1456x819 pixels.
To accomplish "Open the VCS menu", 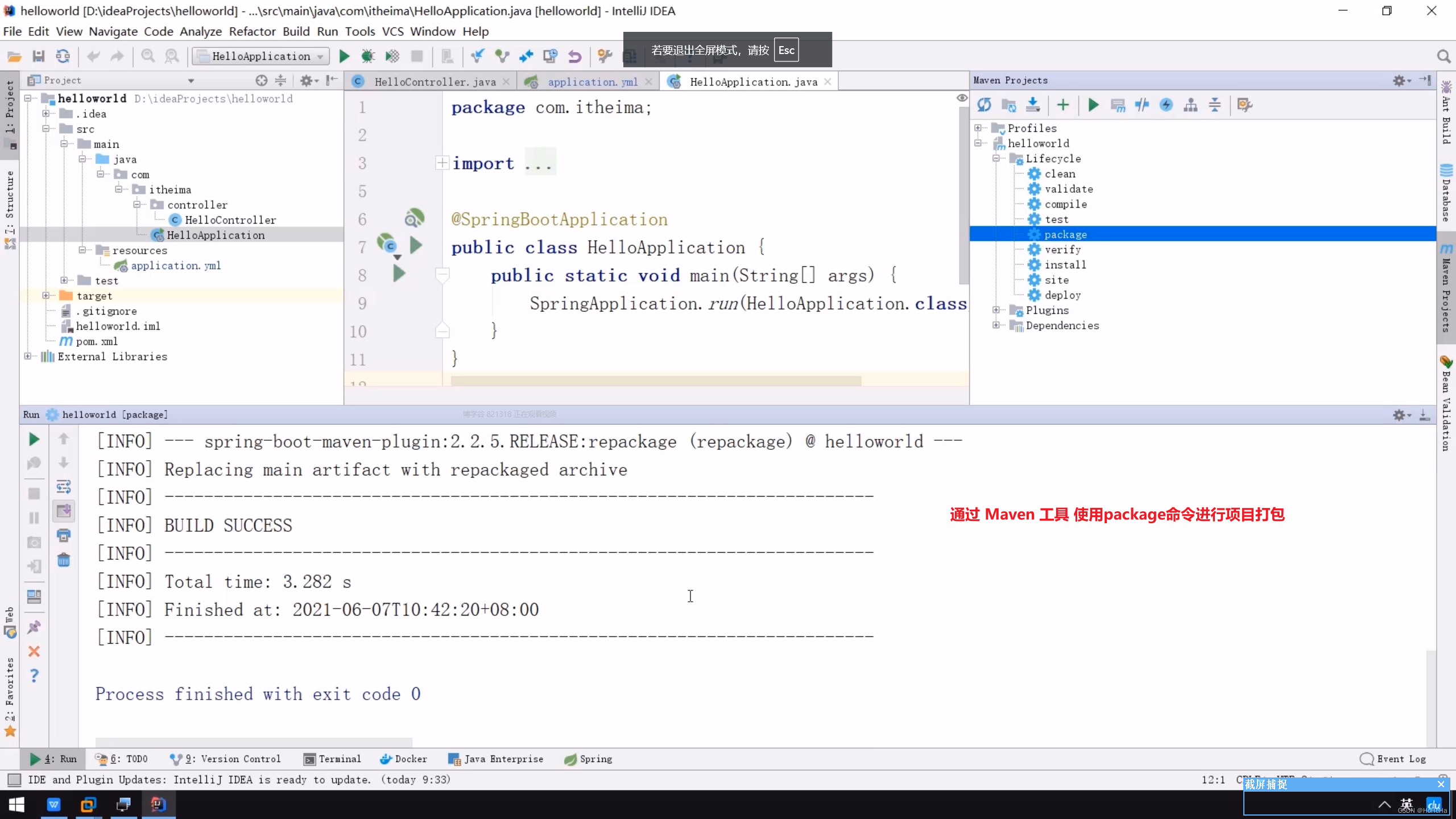I will 393,31.
